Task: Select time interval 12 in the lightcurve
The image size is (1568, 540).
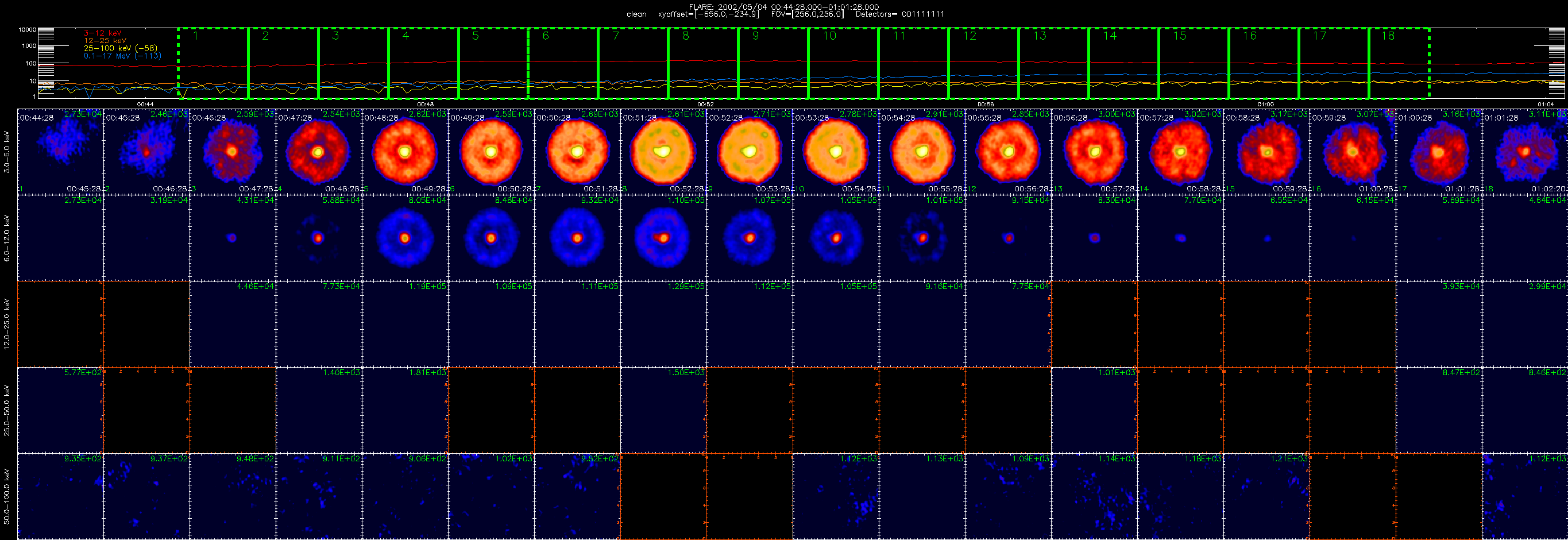Action: click(x=983, y=63)
